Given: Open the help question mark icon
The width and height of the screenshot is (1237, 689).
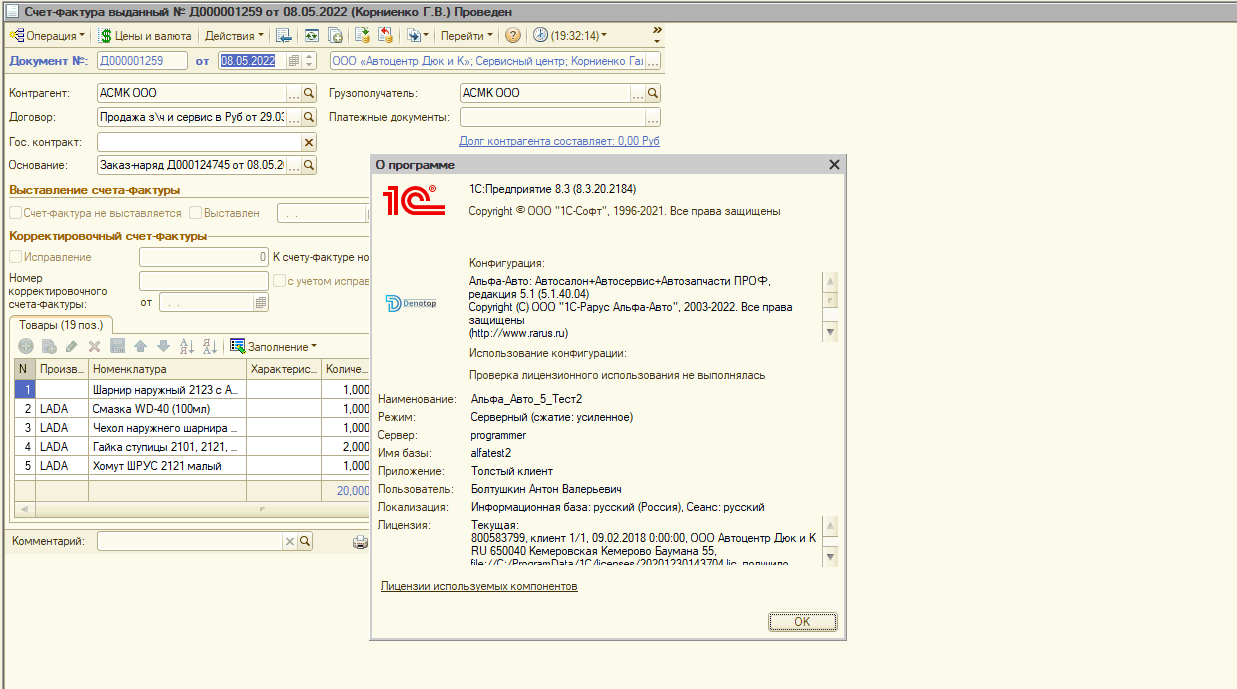Looking at the screenshot, I should [513, 35].
